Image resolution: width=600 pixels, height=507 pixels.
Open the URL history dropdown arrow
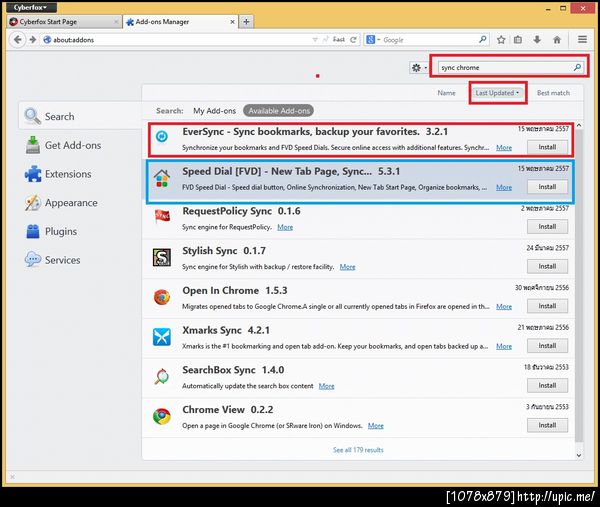tap(315, 39)
